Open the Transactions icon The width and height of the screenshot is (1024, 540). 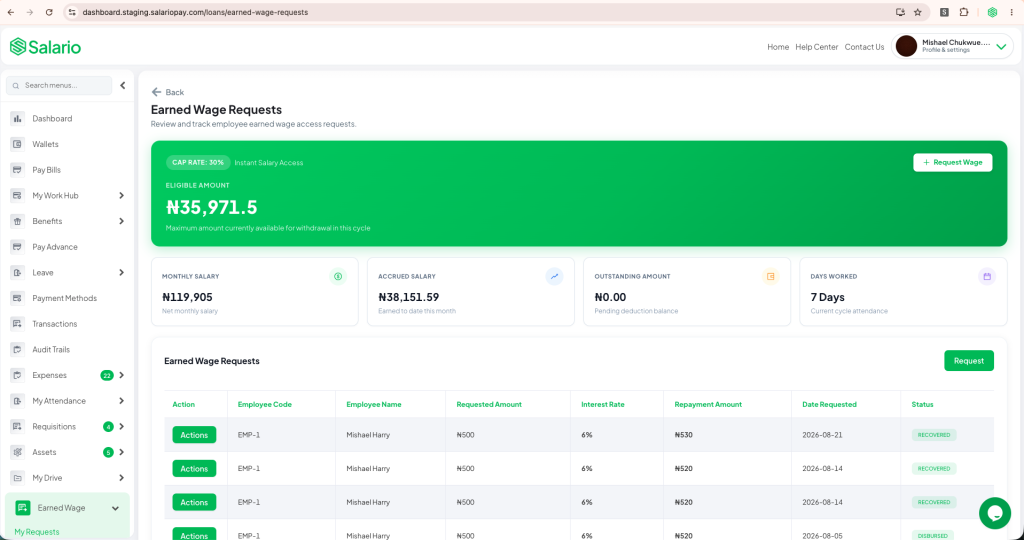click(18, 324)
